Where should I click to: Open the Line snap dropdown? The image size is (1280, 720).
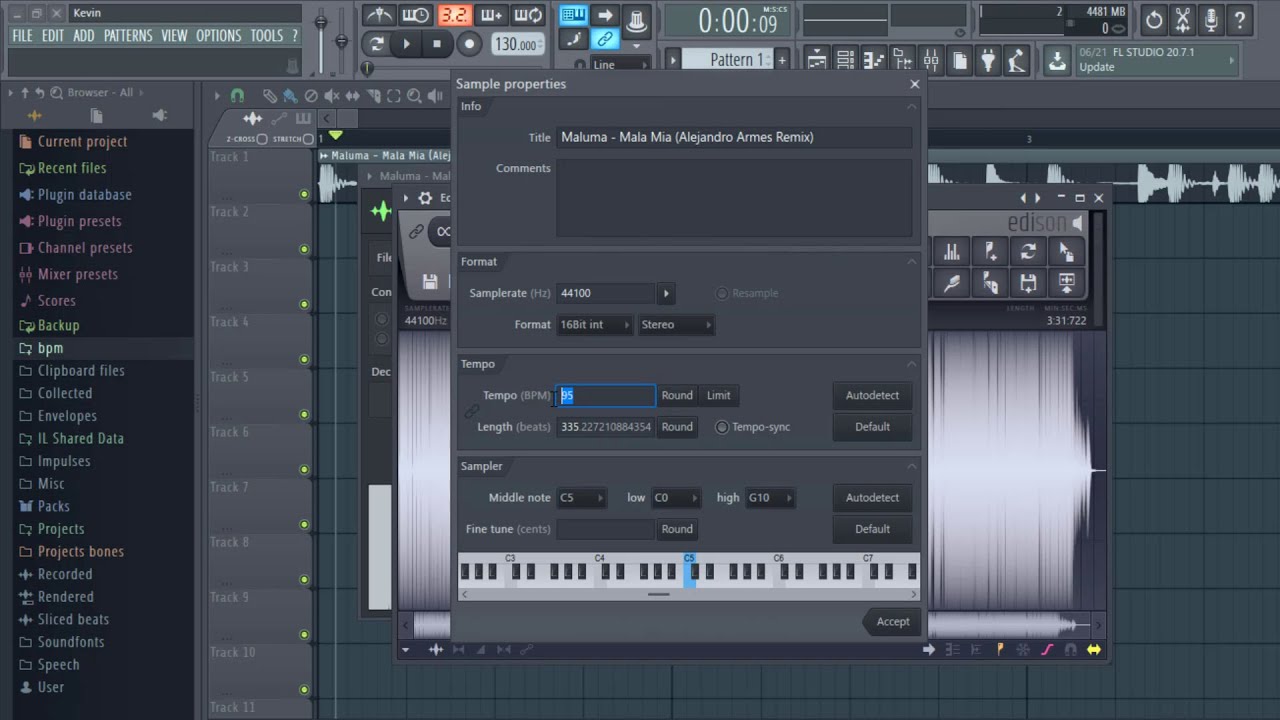point(620,65)
